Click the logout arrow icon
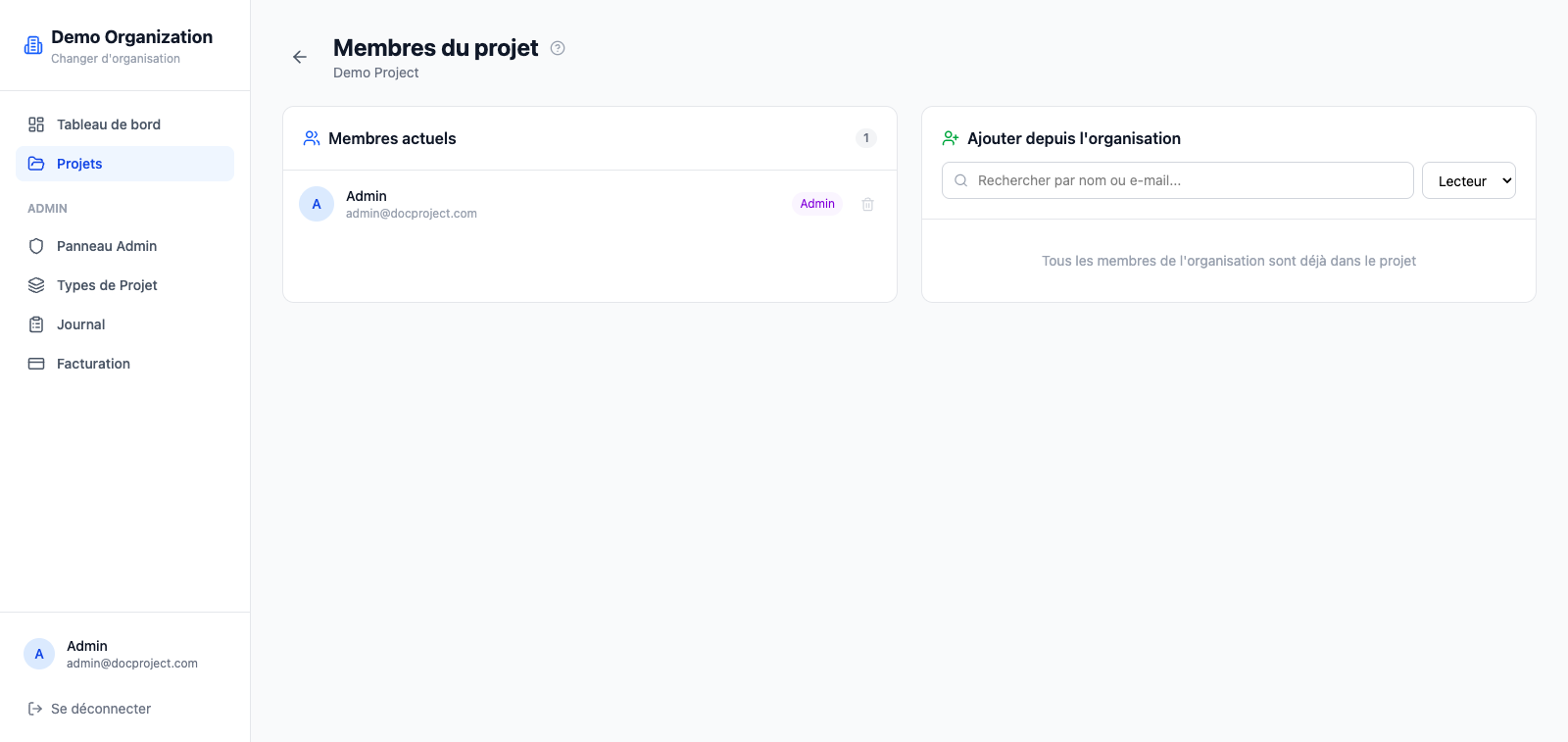 click(x=35, y=709)
